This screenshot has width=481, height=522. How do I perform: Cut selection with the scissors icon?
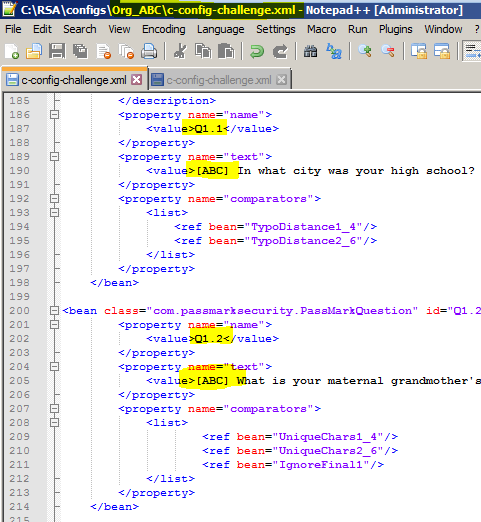[180, 52]
